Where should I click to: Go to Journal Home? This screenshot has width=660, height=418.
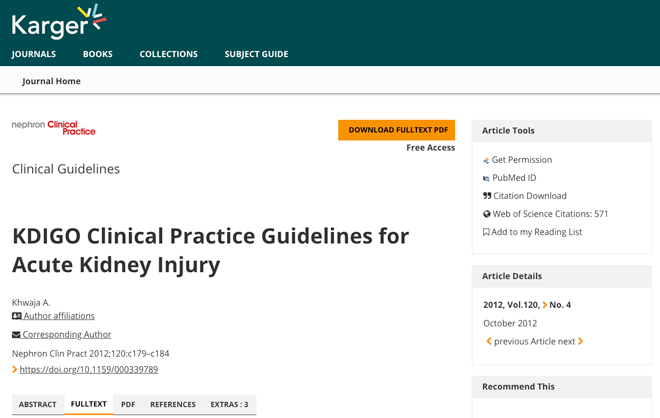51,81
